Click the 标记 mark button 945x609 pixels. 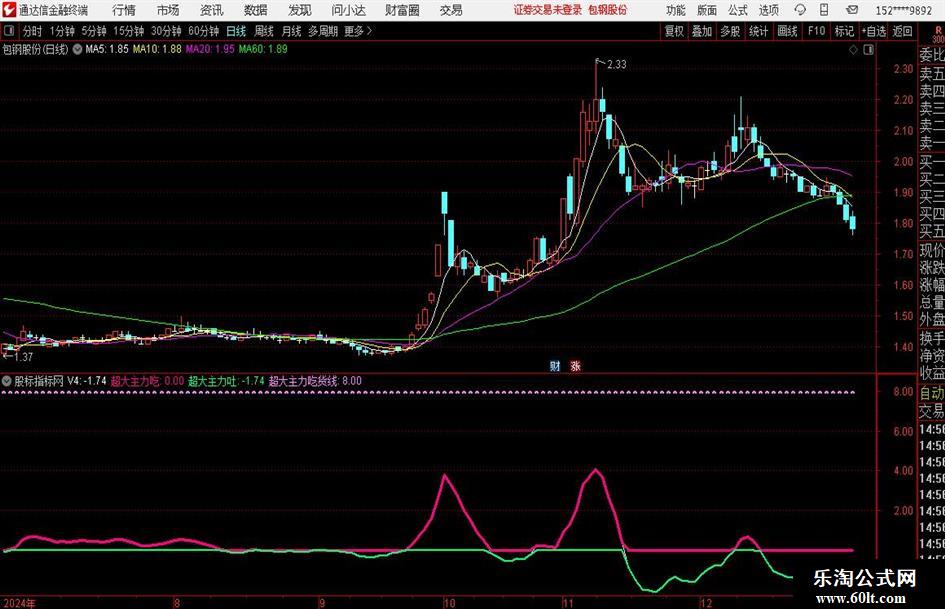[x=844, y=31]
